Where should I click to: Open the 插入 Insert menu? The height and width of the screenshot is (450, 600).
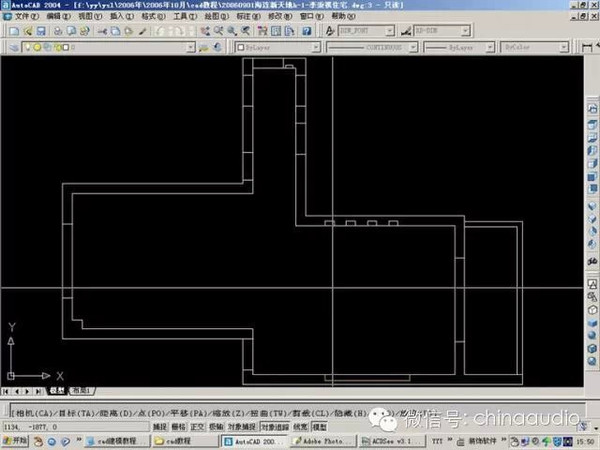pos(122,16)
